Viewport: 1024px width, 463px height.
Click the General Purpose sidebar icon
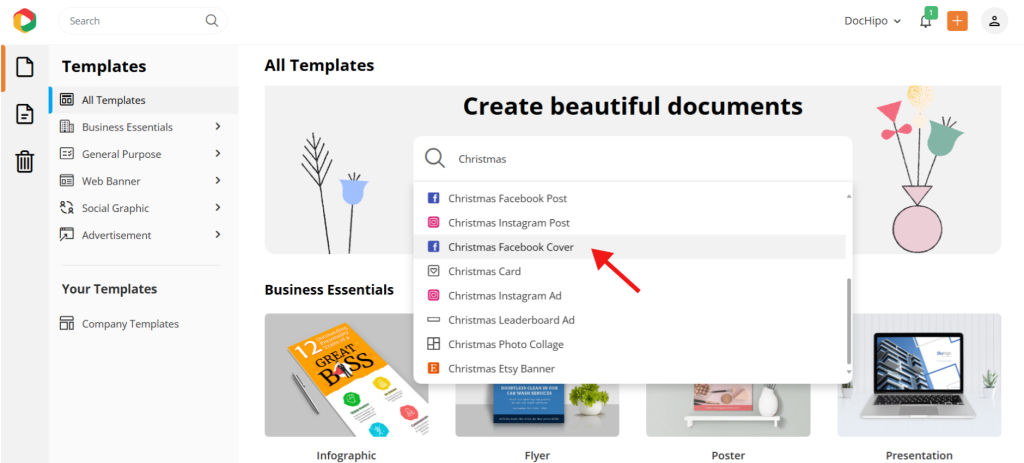click(x=67, y=153)
